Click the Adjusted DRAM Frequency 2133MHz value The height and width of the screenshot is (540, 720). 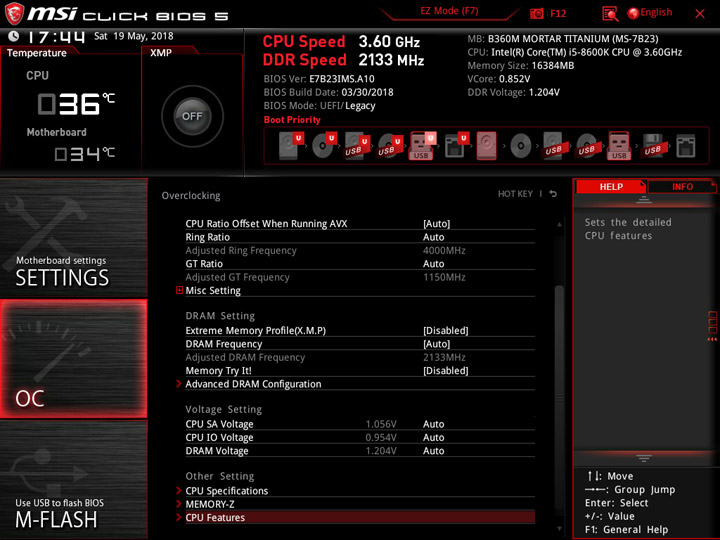pos(444,357)
